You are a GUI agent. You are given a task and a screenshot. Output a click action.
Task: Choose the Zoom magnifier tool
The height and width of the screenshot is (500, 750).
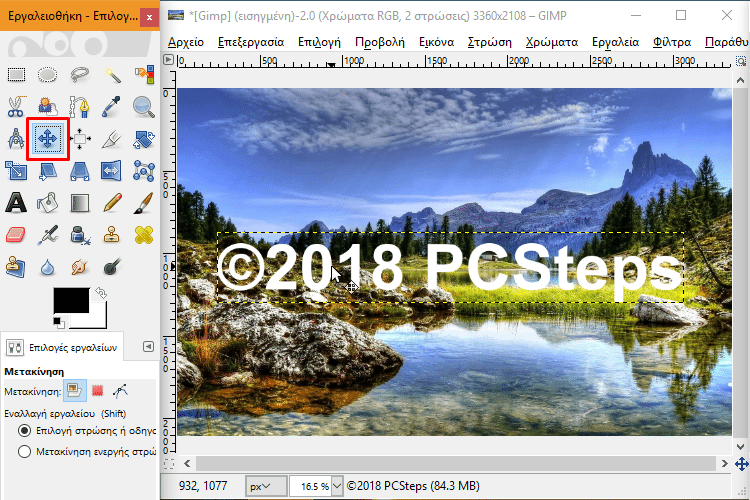[144, 106]
